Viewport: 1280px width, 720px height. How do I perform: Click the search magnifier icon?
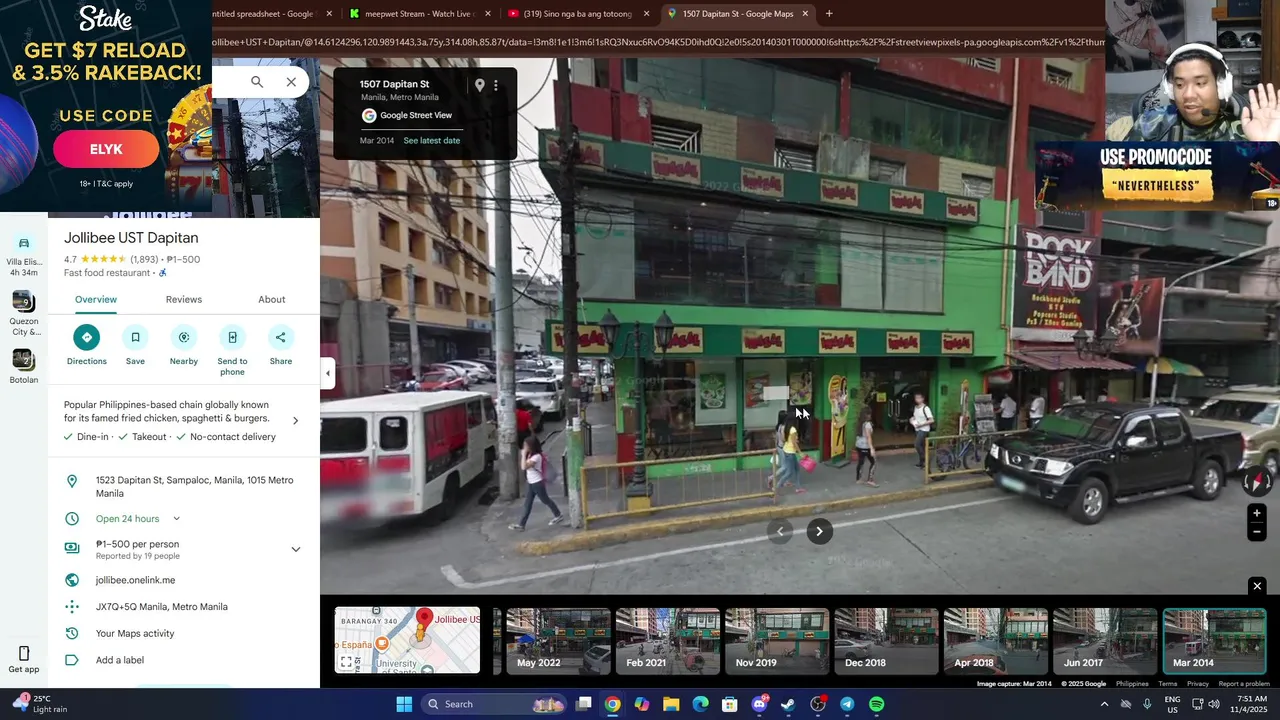(x=257, y=82)
